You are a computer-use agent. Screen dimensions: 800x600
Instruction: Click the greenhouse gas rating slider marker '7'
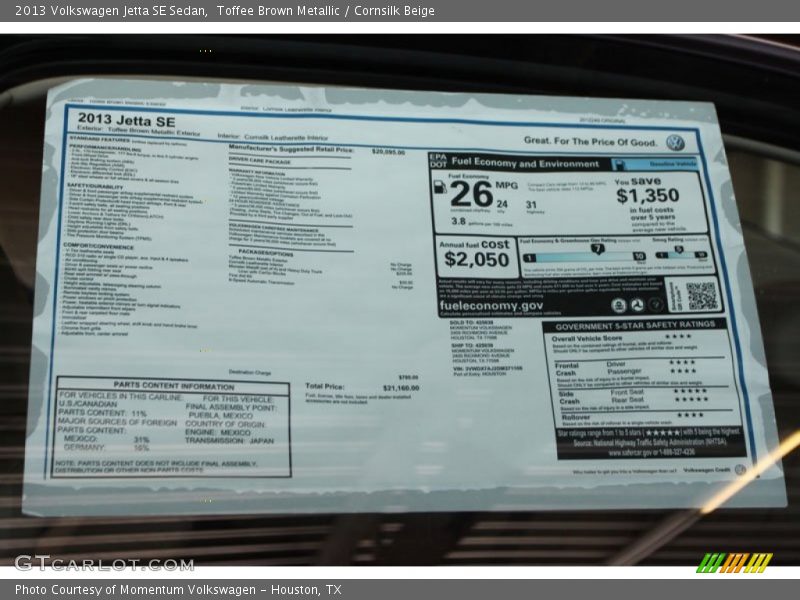tap(597, 248)
